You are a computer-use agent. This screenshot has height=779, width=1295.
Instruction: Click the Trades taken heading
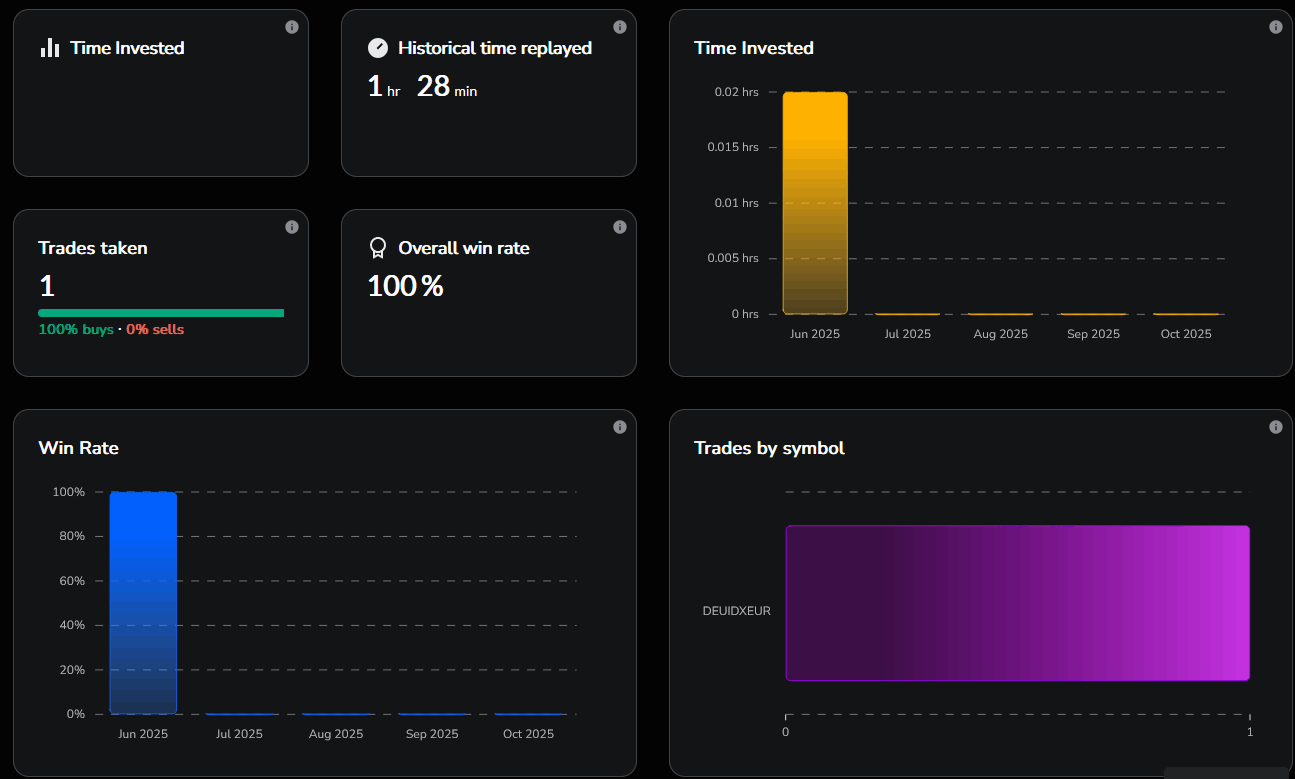tap(93, 248)
